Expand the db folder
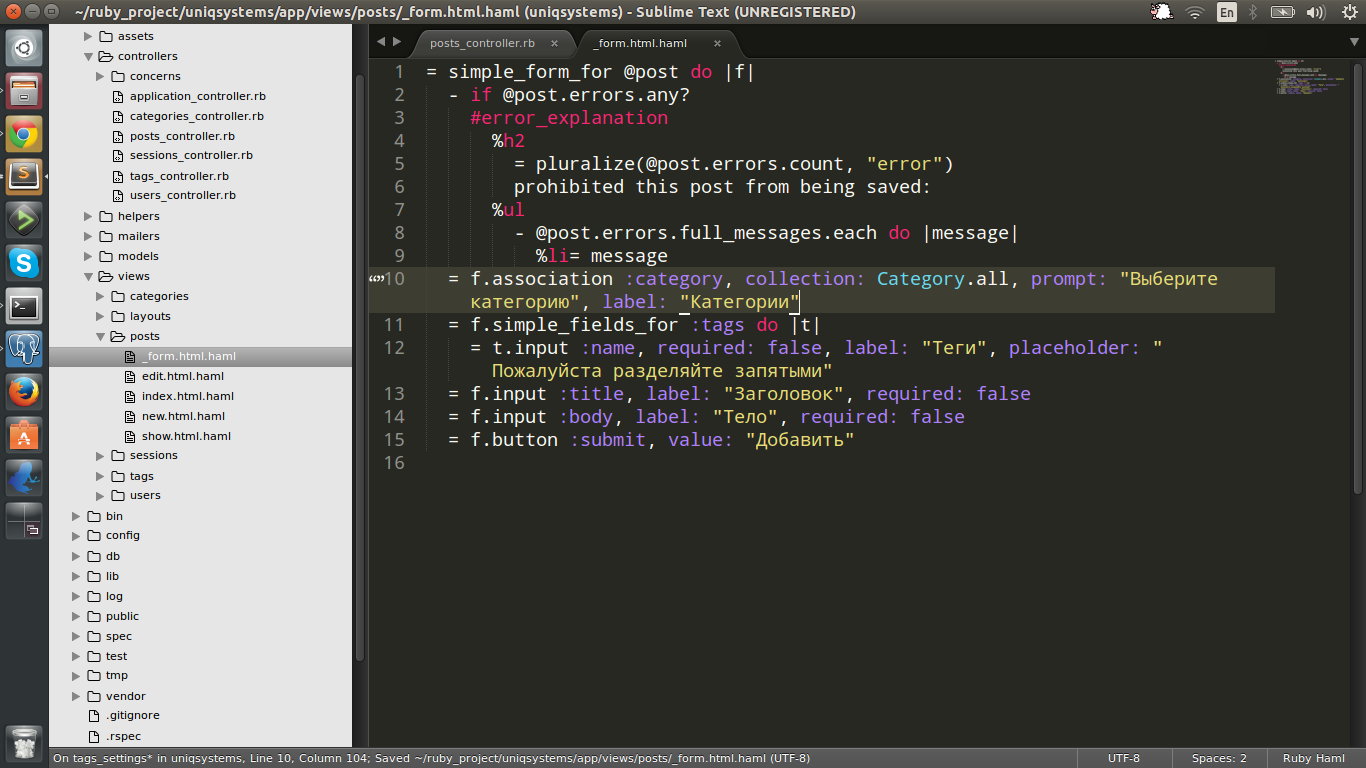The image size is (1366, 768). coord(77,556)
